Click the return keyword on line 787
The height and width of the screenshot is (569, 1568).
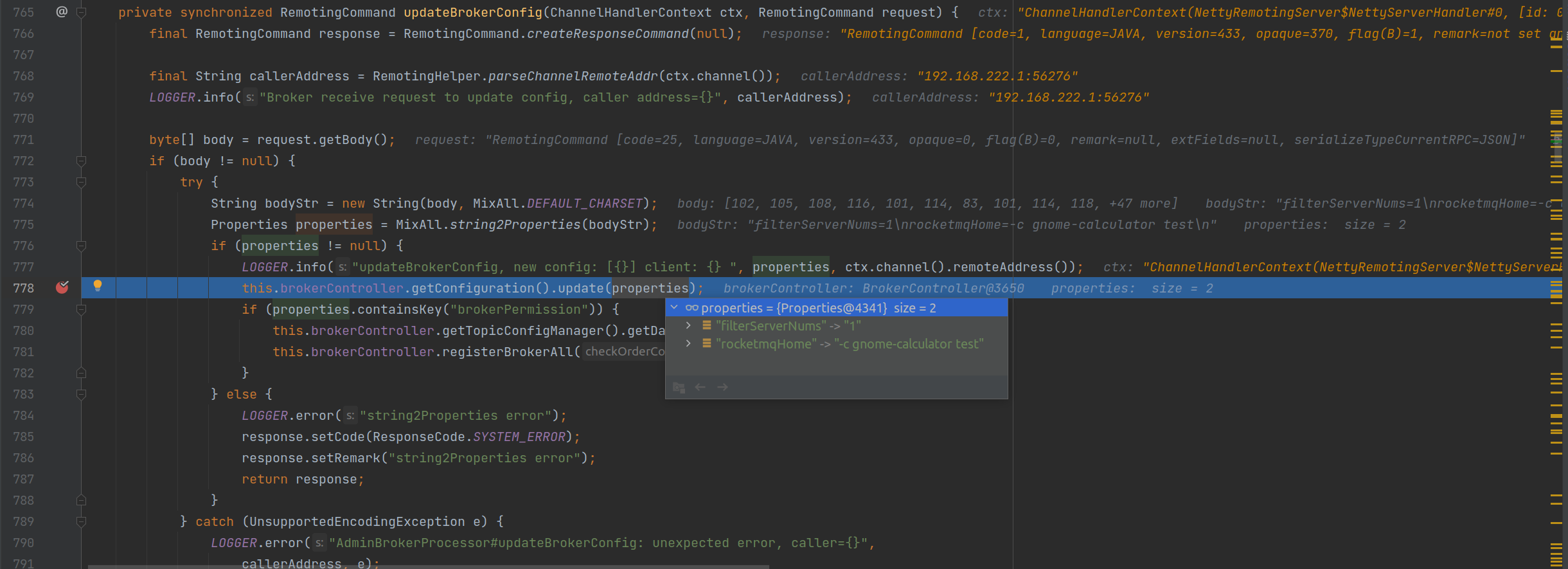[265, 479]
